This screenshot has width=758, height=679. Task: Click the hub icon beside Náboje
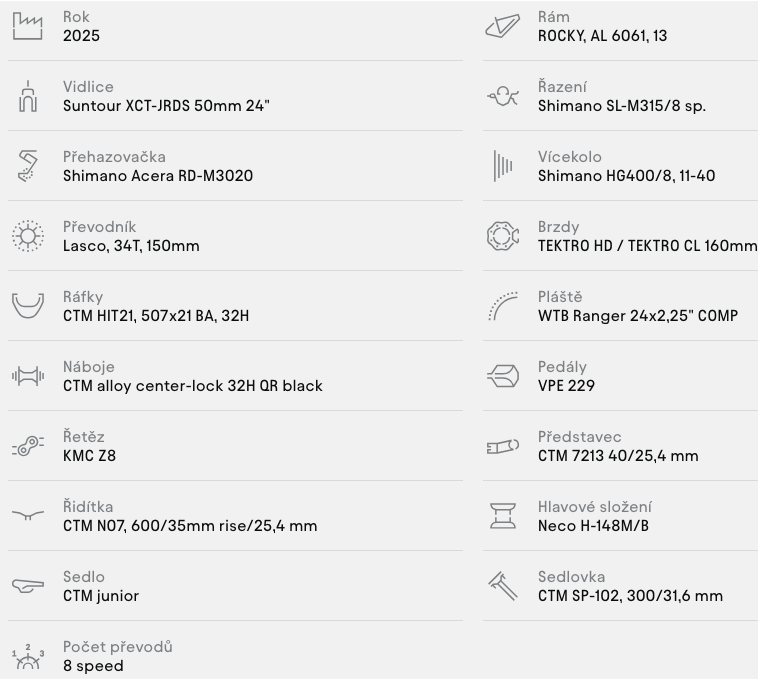tap(28, 376)
